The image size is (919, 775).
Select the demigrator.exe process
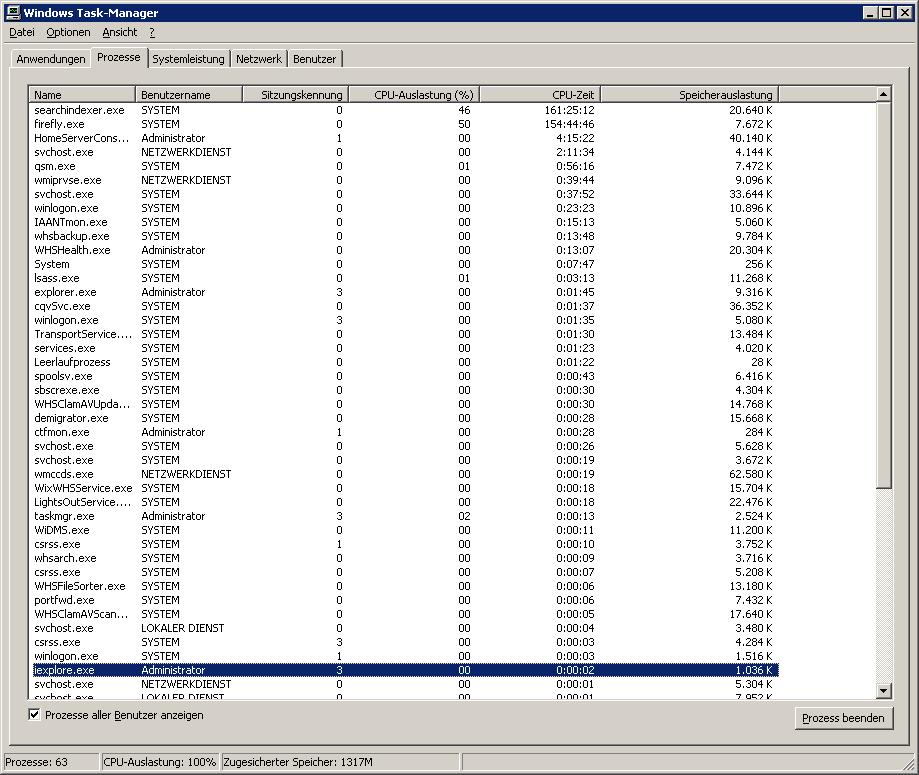coord(406,419)
